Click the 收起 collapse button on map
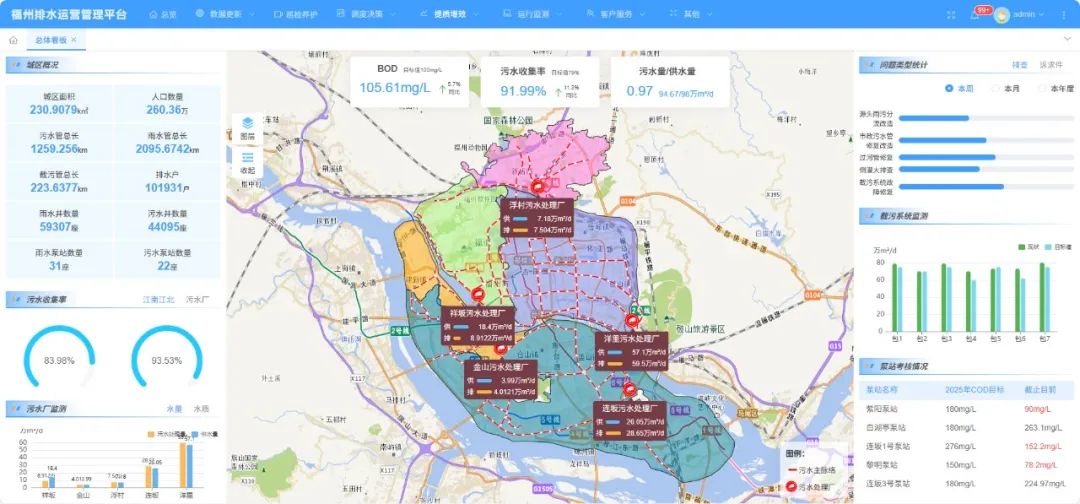Image resolution: width=1080 pixels, height=504 pixels. tap(247, 161)
